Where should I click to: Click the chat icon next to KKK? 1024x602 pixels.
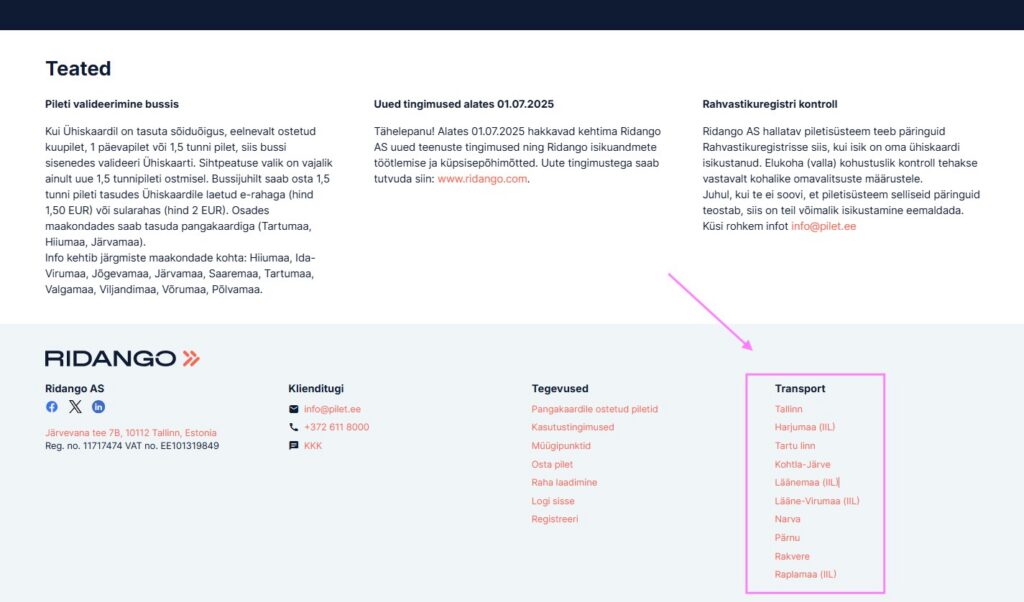point(293,446)
